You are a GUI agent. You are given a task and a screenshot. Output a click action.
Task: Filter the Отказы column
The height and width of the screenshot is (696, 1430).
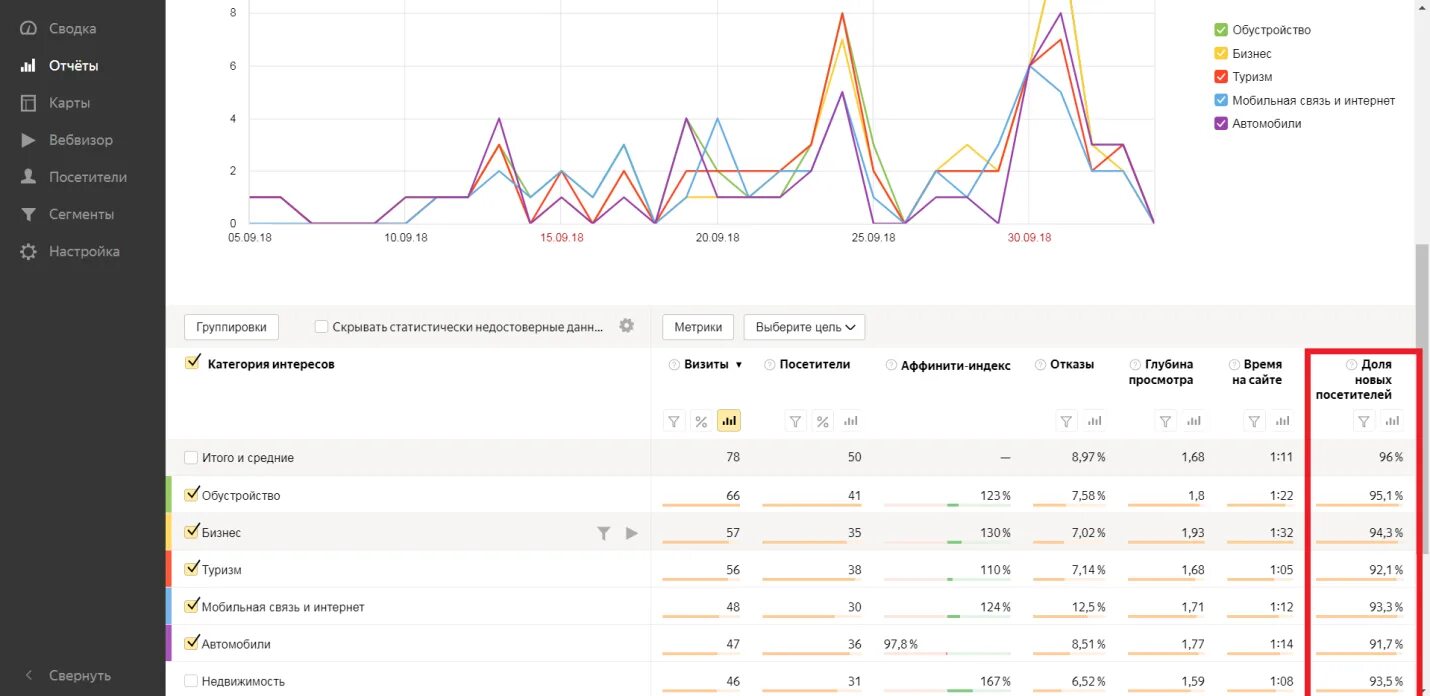click(1066, 421)
